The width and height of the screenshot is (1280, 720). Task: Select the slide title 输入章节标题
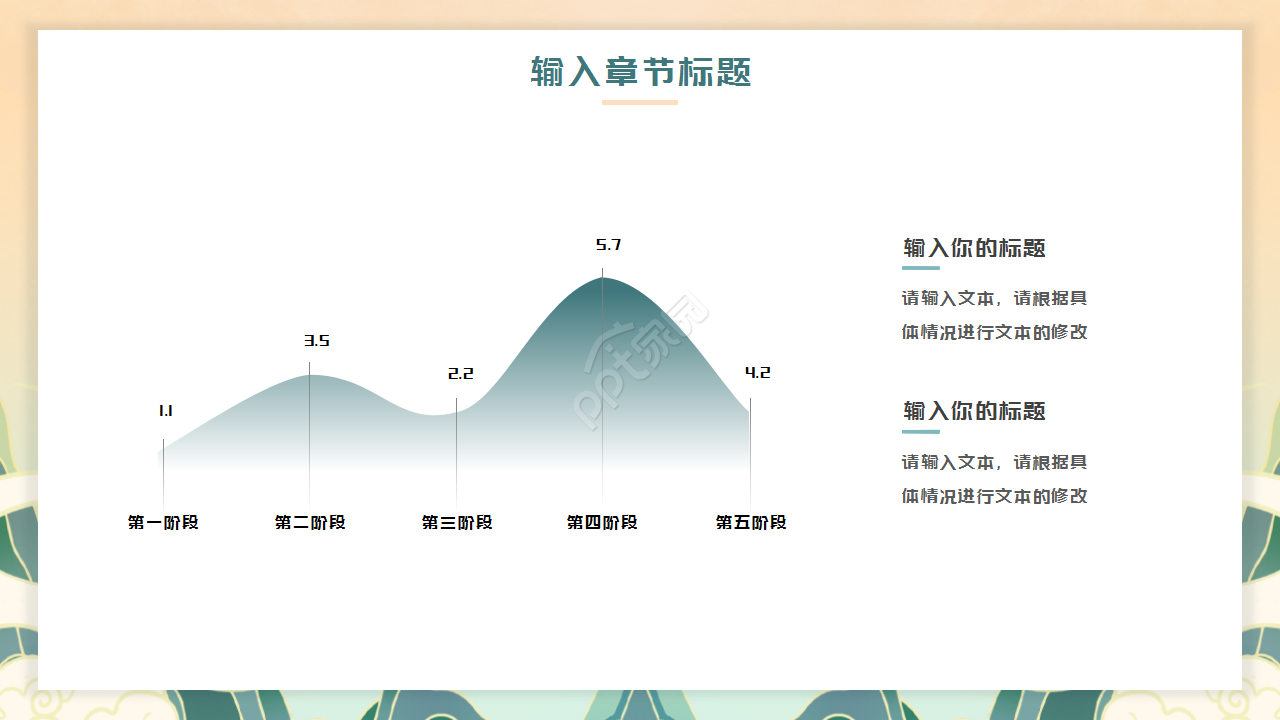tap(640, 72)
